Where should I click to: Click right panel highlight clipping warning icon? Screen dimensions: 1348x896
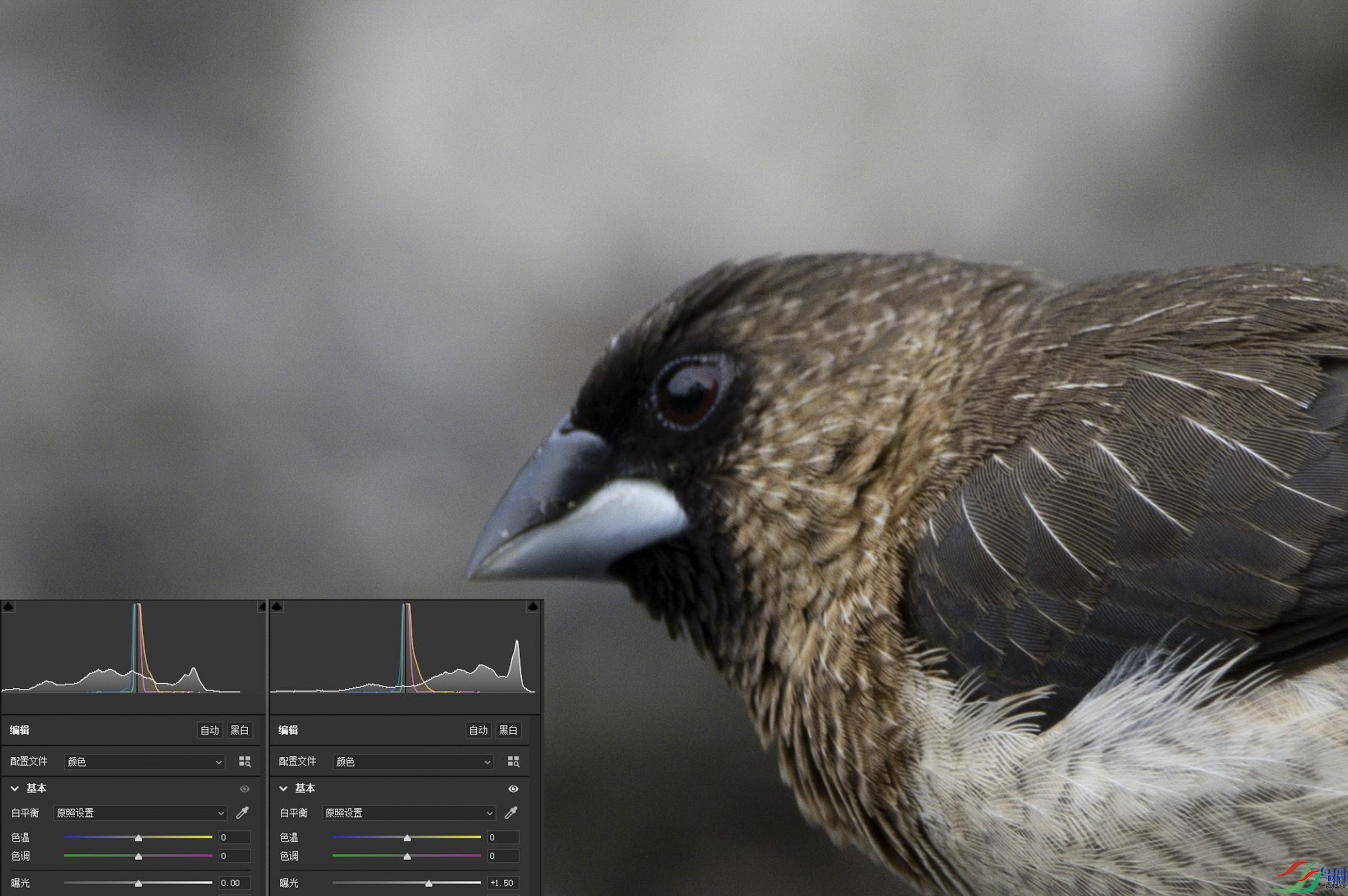532,606
